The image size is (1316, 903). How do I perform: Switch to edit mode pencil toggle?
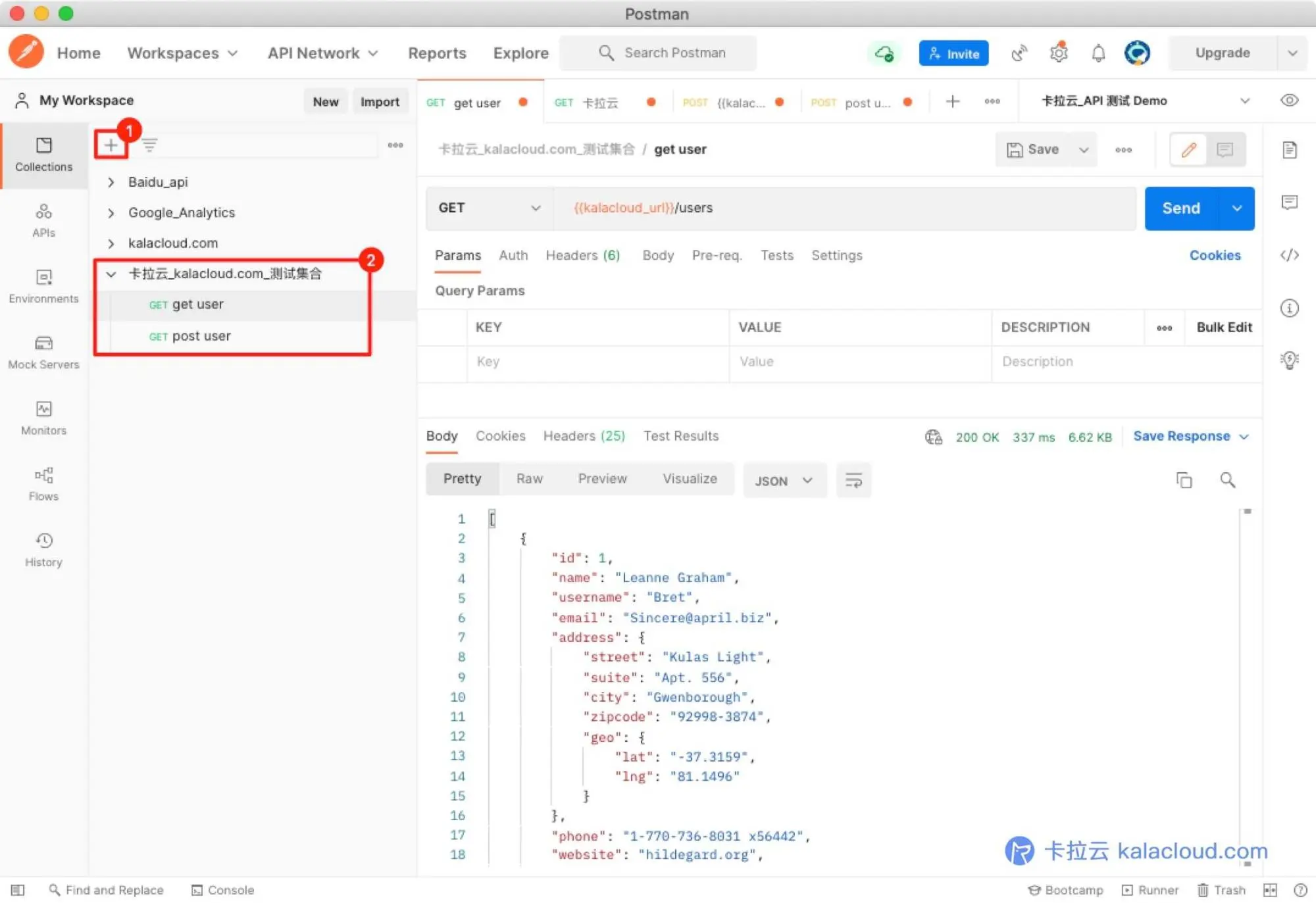[1188, 150]
